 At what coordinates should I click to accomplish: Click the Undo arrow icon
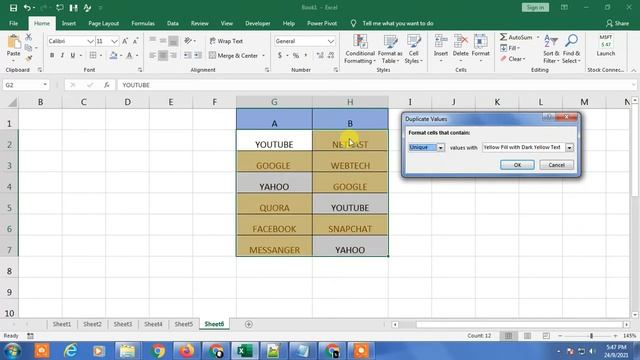tap(27, 8)
